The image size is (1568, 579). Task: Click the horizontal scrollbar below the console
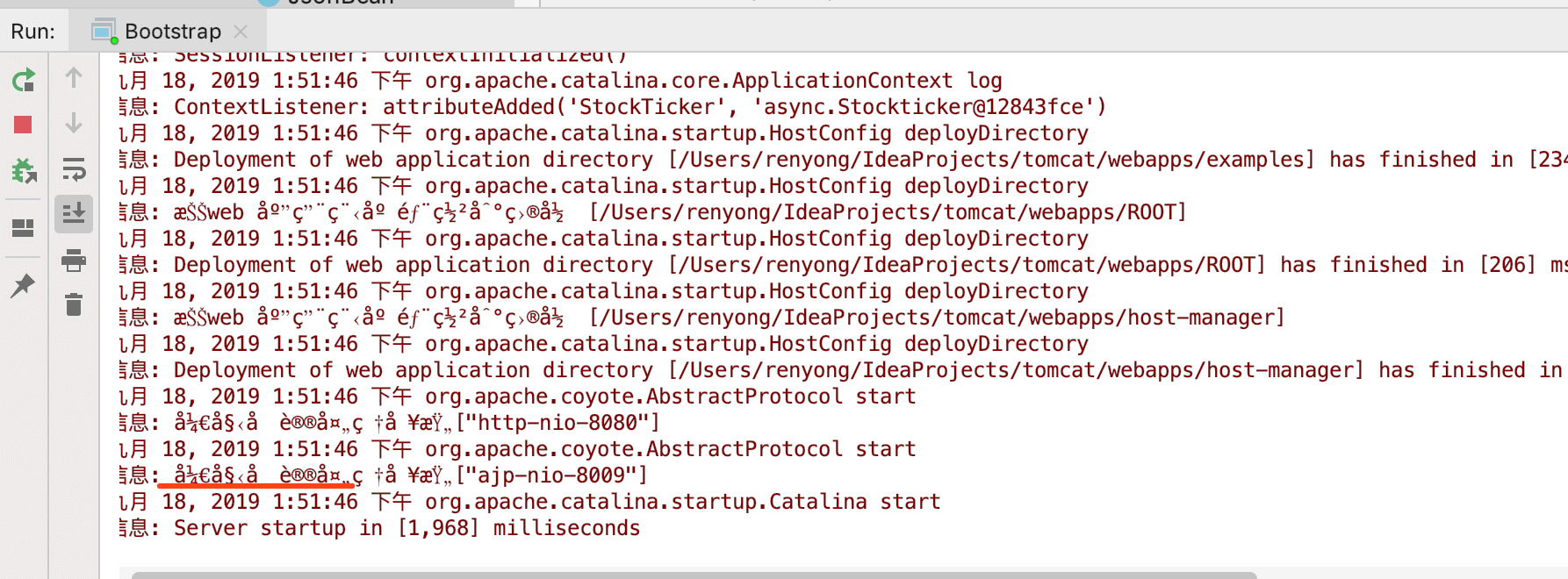[694, 575]
